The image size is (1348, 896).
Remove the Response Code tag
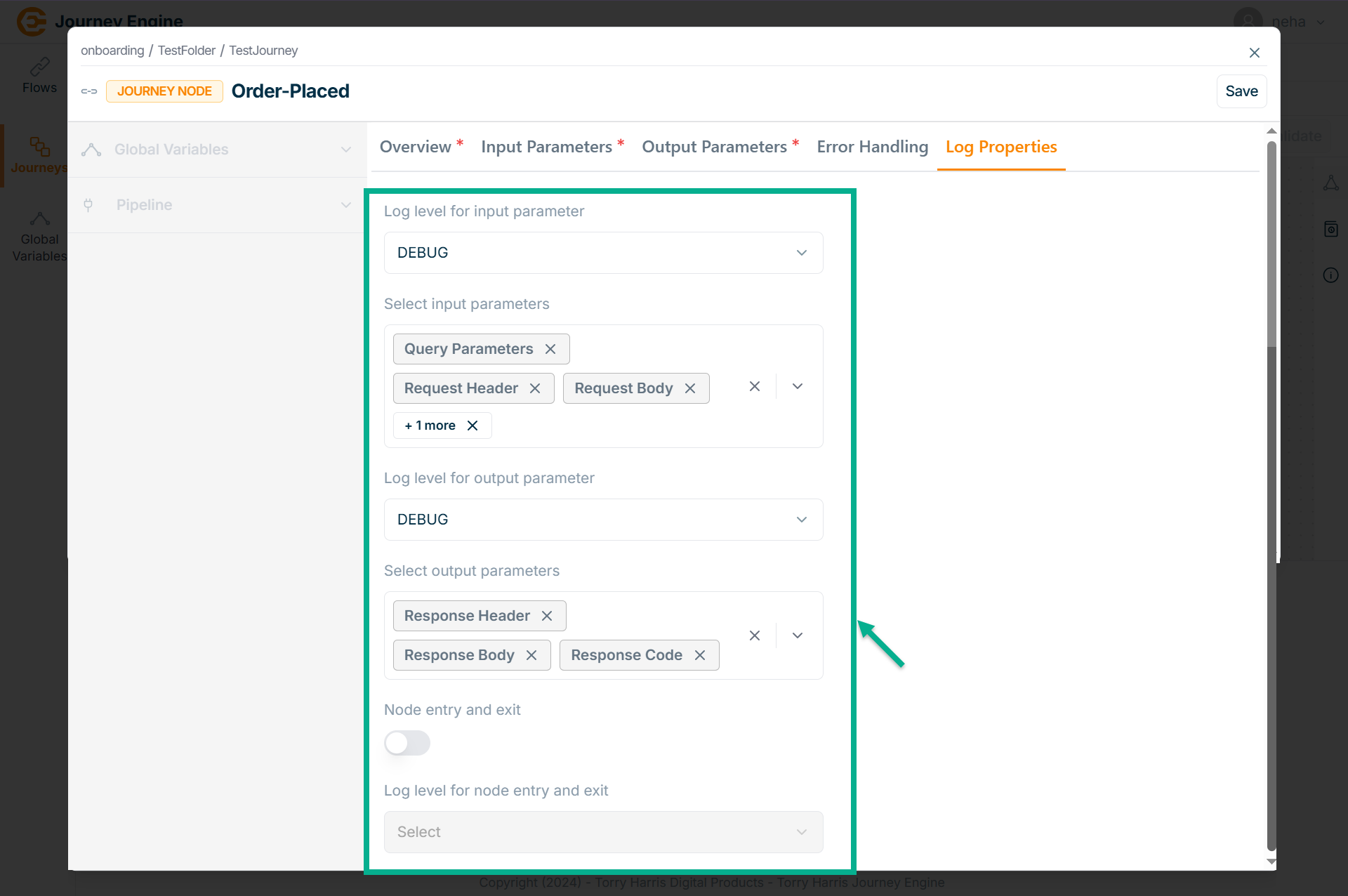click(700, 655)
